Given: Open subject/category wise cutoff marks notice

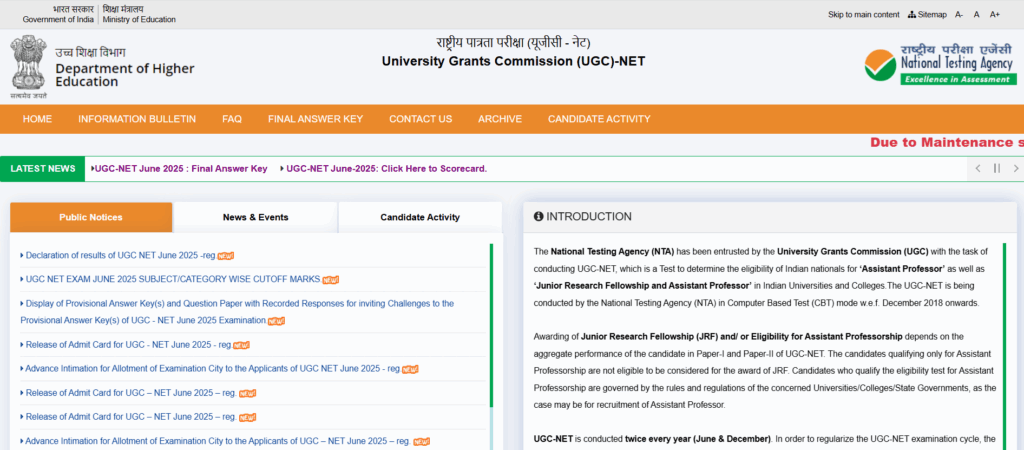Looking at the screenshot, I should pos(172,279).
